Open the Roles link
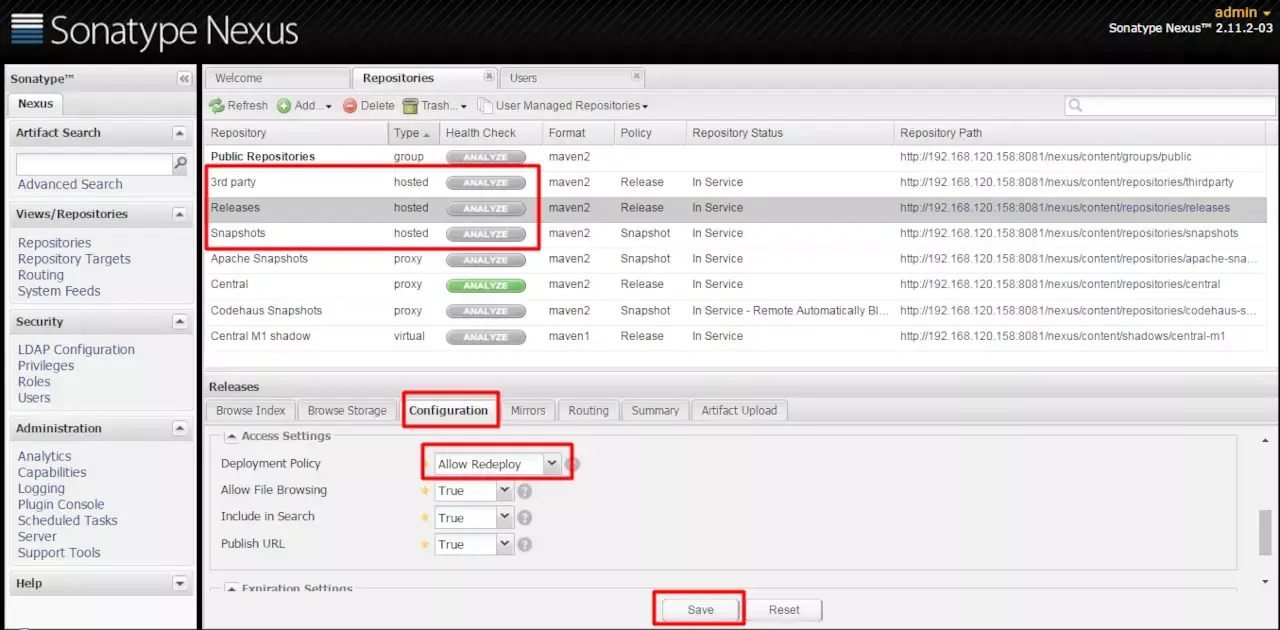This screenshot has width=1280, height=630. 34,381
